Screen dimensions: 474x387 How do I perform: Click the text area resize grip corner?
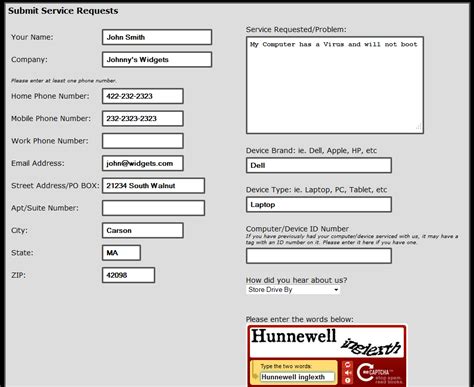coord(419,126)
